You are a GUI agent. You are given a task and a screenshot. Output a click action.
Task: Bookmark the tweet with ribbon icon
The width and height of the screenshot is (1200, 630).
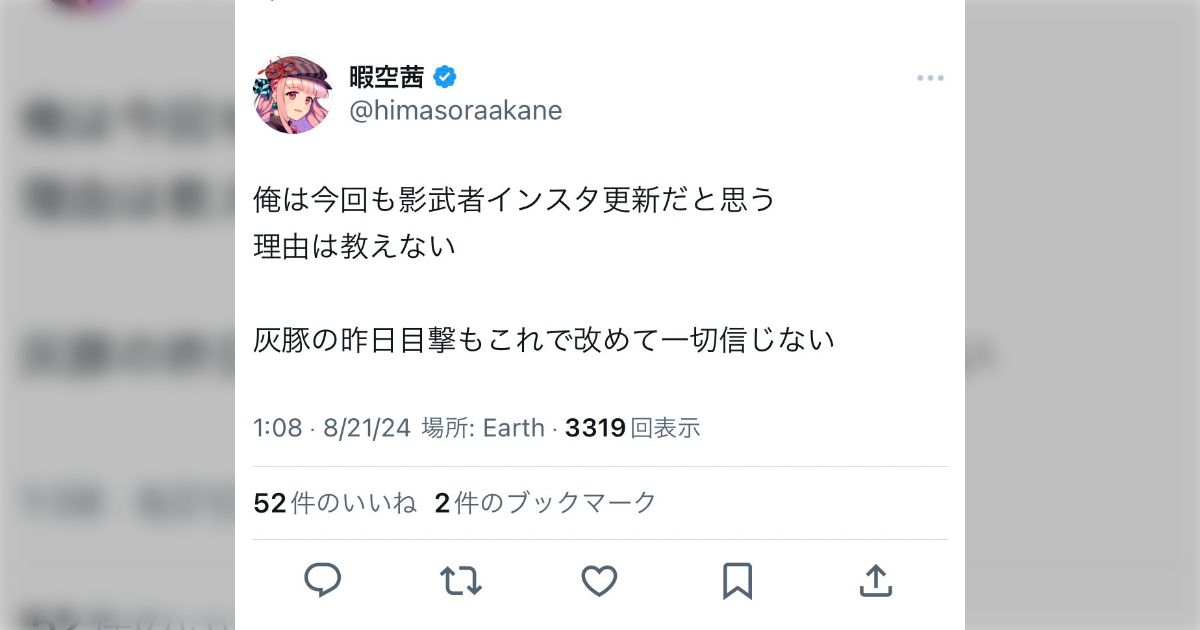[737, 580]
